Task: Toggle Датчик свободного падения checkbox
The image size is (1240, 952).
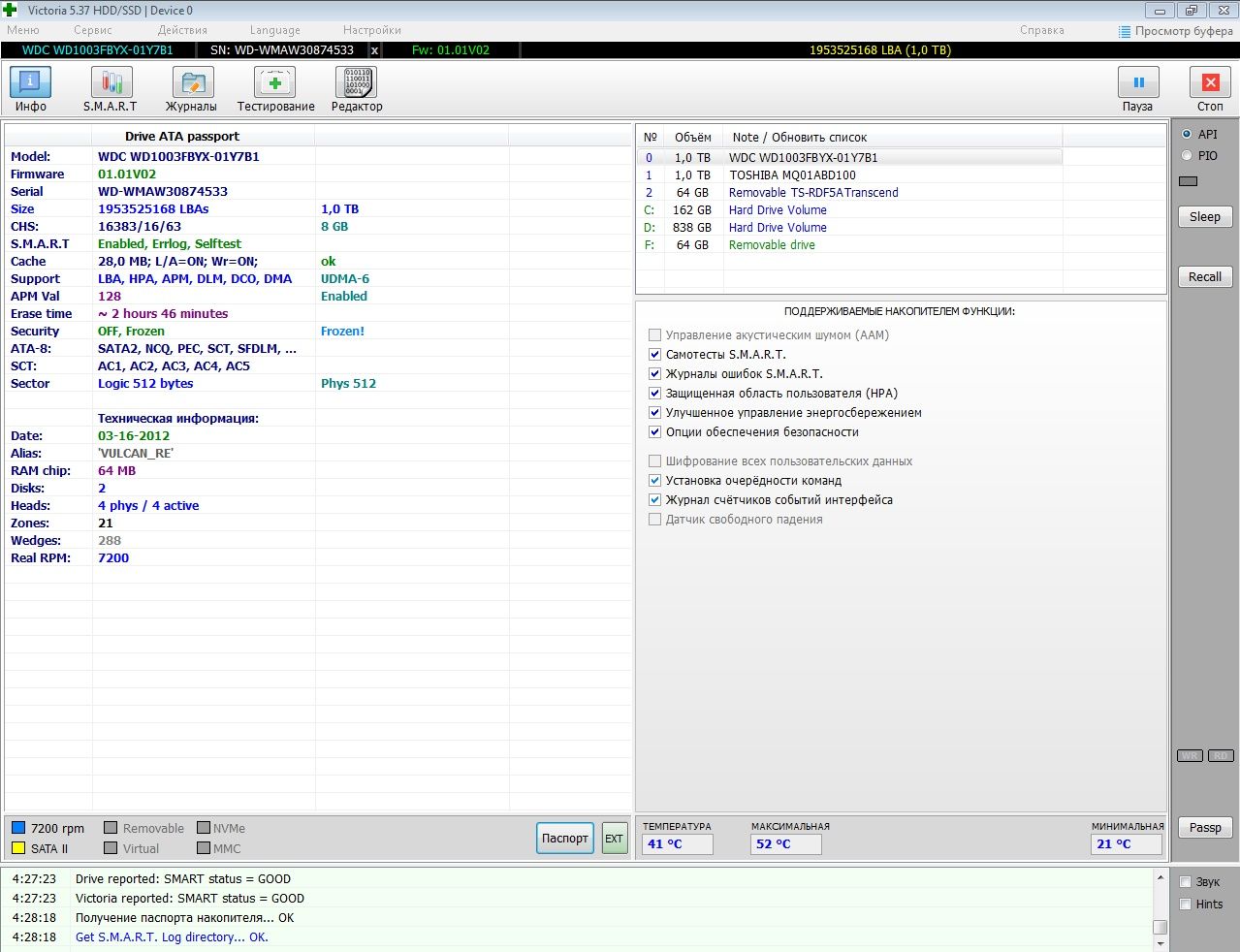Action: click(x=654, y=520)
